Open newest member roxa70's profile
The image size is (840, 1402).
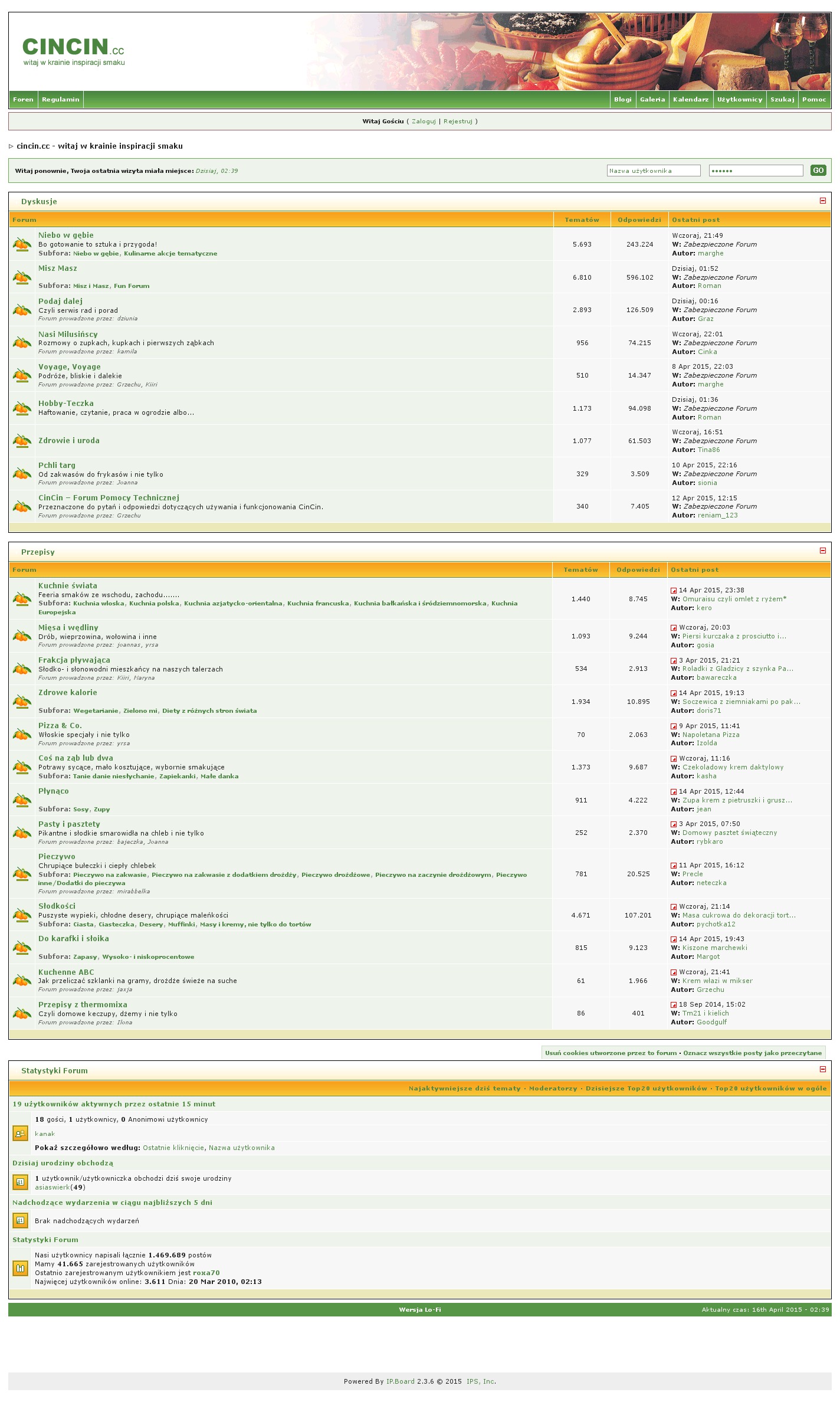(206, 1273)
